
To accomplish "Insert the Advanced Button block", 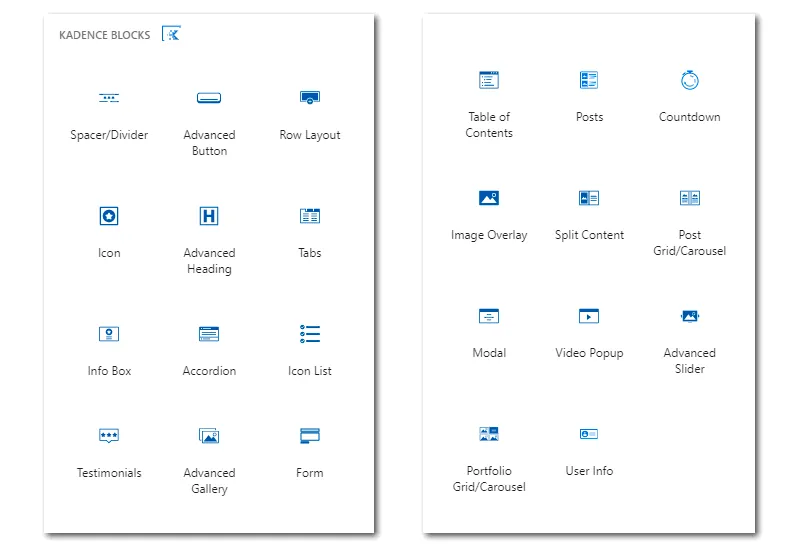I will pos(209,98).
